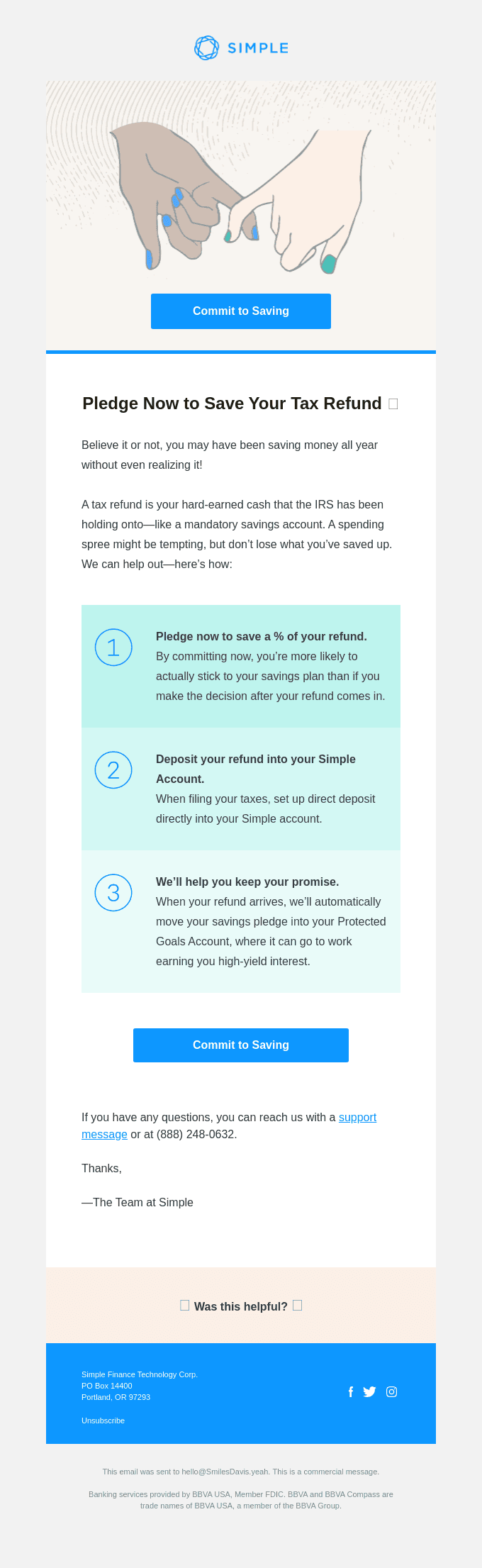This screenshot has width=482, height=1568.
Task: Click the Unsubscribe link in the footer
Action: point(103,1420)
